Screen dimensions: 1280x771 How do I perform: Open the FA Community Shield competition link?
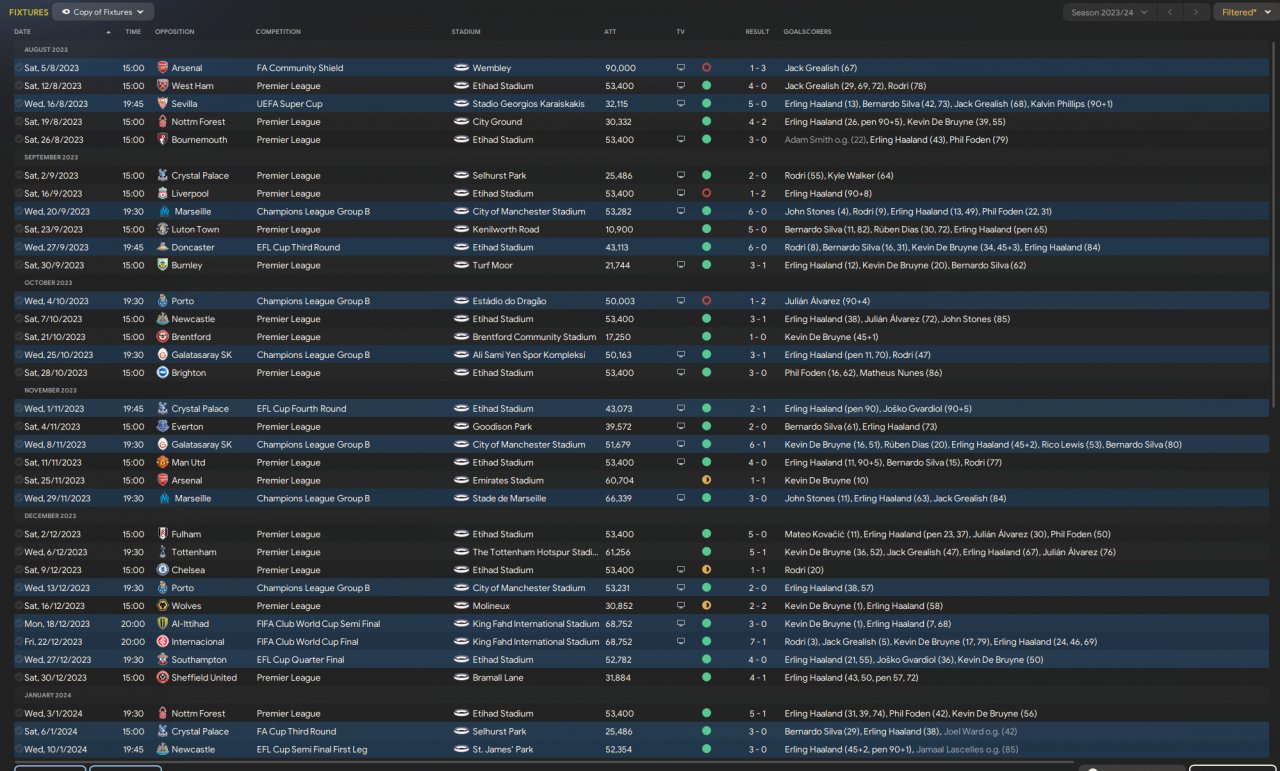[300, 68]
